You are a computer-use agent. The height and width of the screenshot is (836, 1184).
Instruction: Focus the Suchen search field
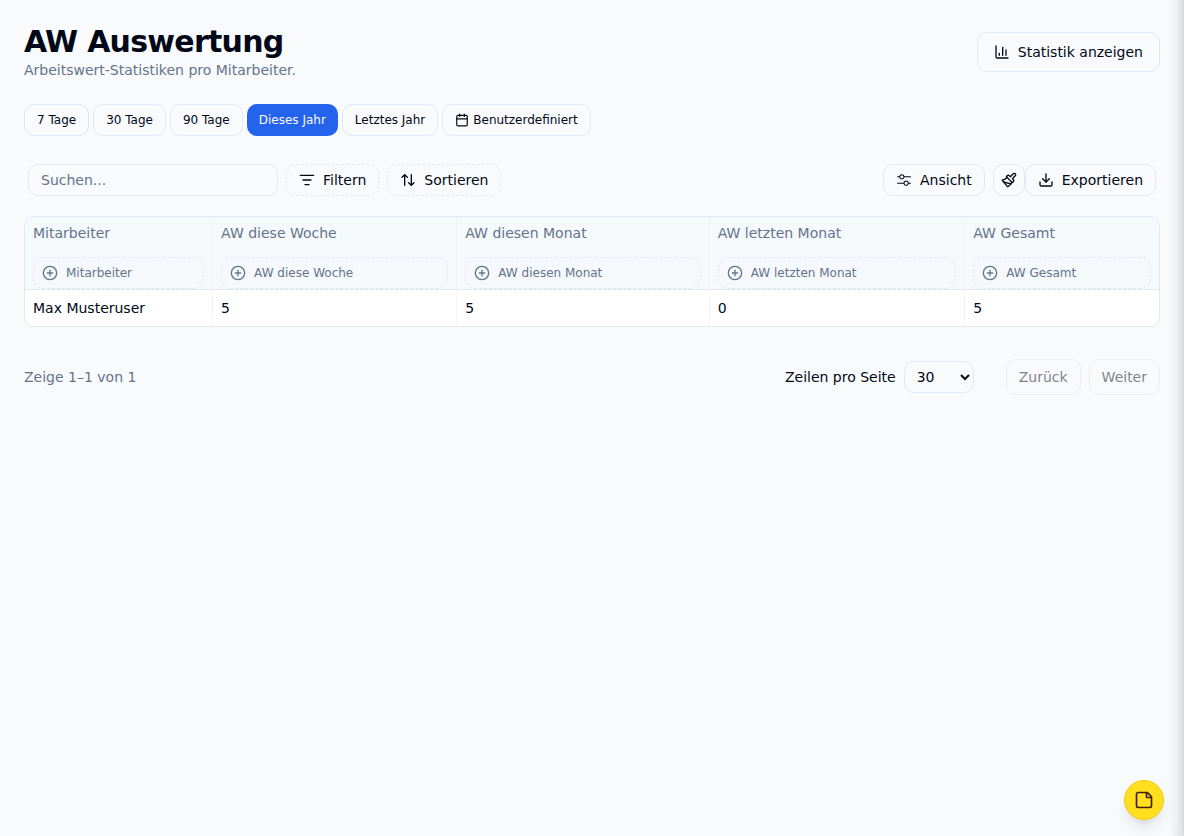[x=153, y=180]
